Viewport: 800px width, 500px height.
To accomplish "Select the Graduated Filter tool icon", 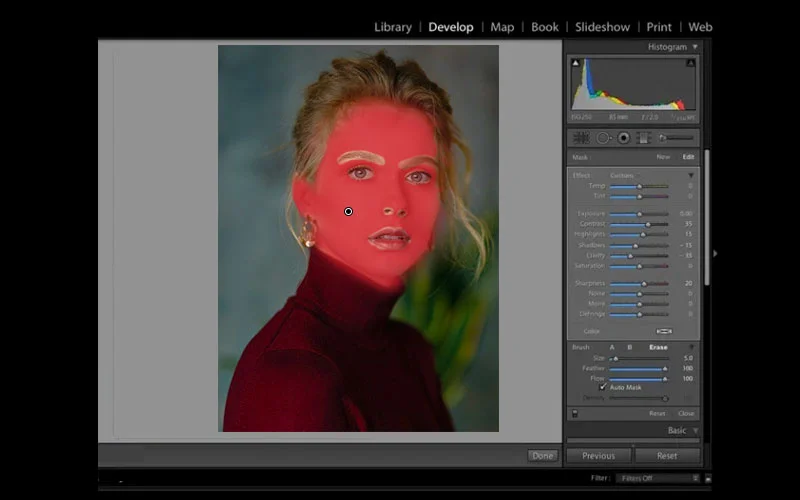I will coord(644,137).
